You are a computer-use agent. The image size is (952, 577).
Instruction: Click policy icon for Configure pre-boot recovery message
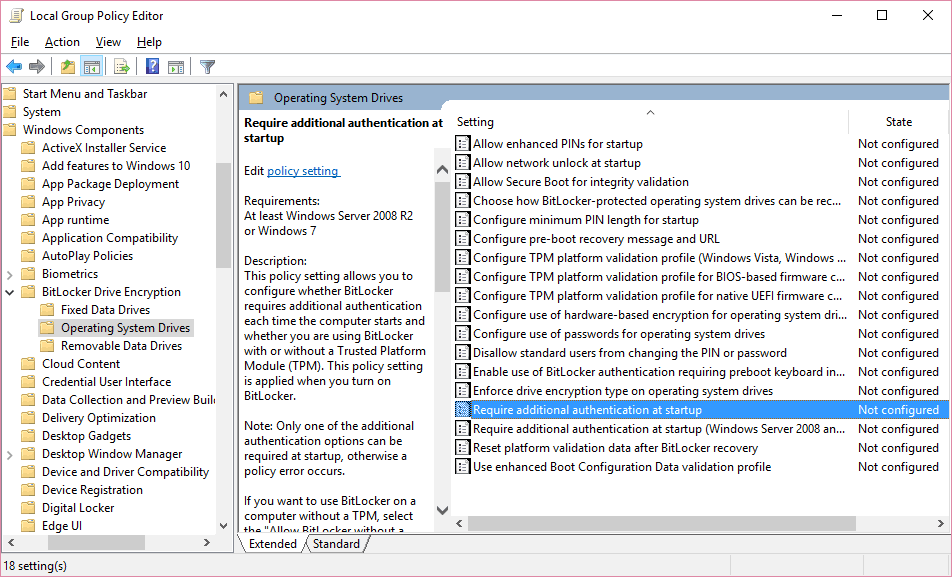(x=463, y=238)
